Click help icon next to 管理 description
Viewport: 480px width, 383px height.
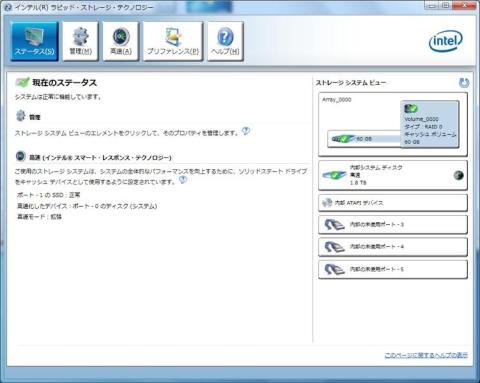tap(246, 131)
